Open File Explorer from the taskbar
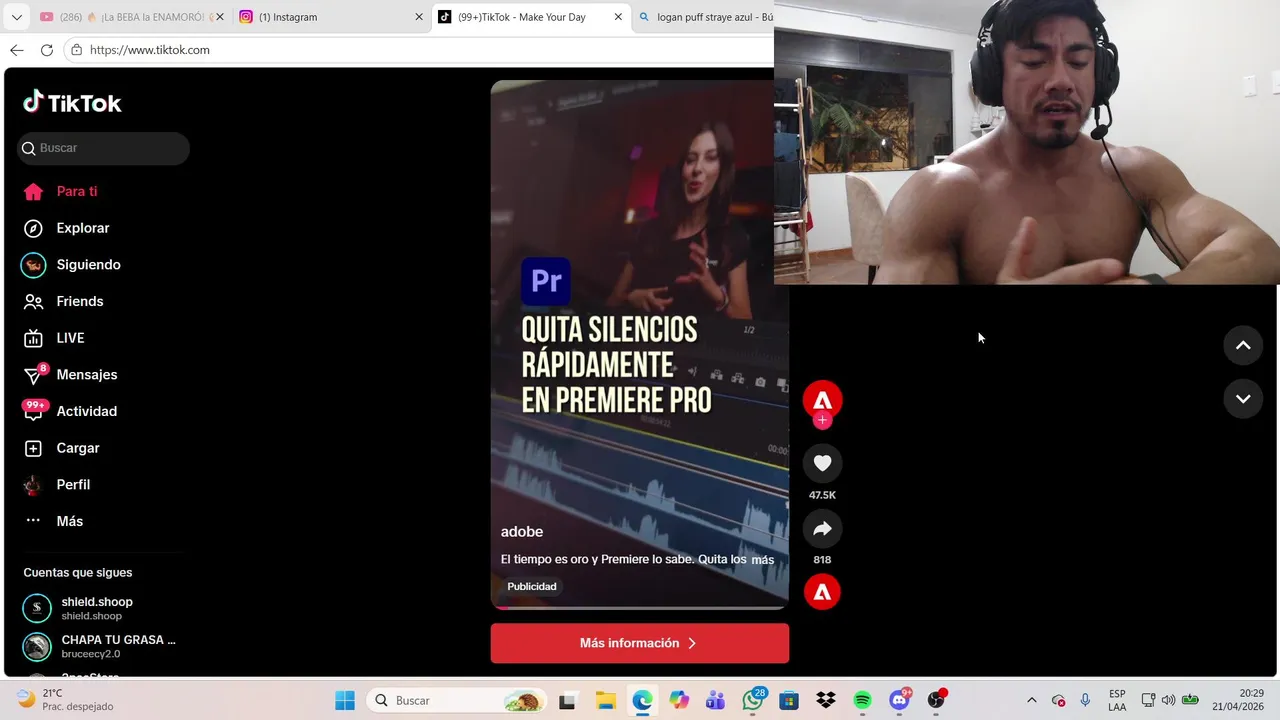The width and height of the screenshot is (1280, 720). click(x=605, y=700)
